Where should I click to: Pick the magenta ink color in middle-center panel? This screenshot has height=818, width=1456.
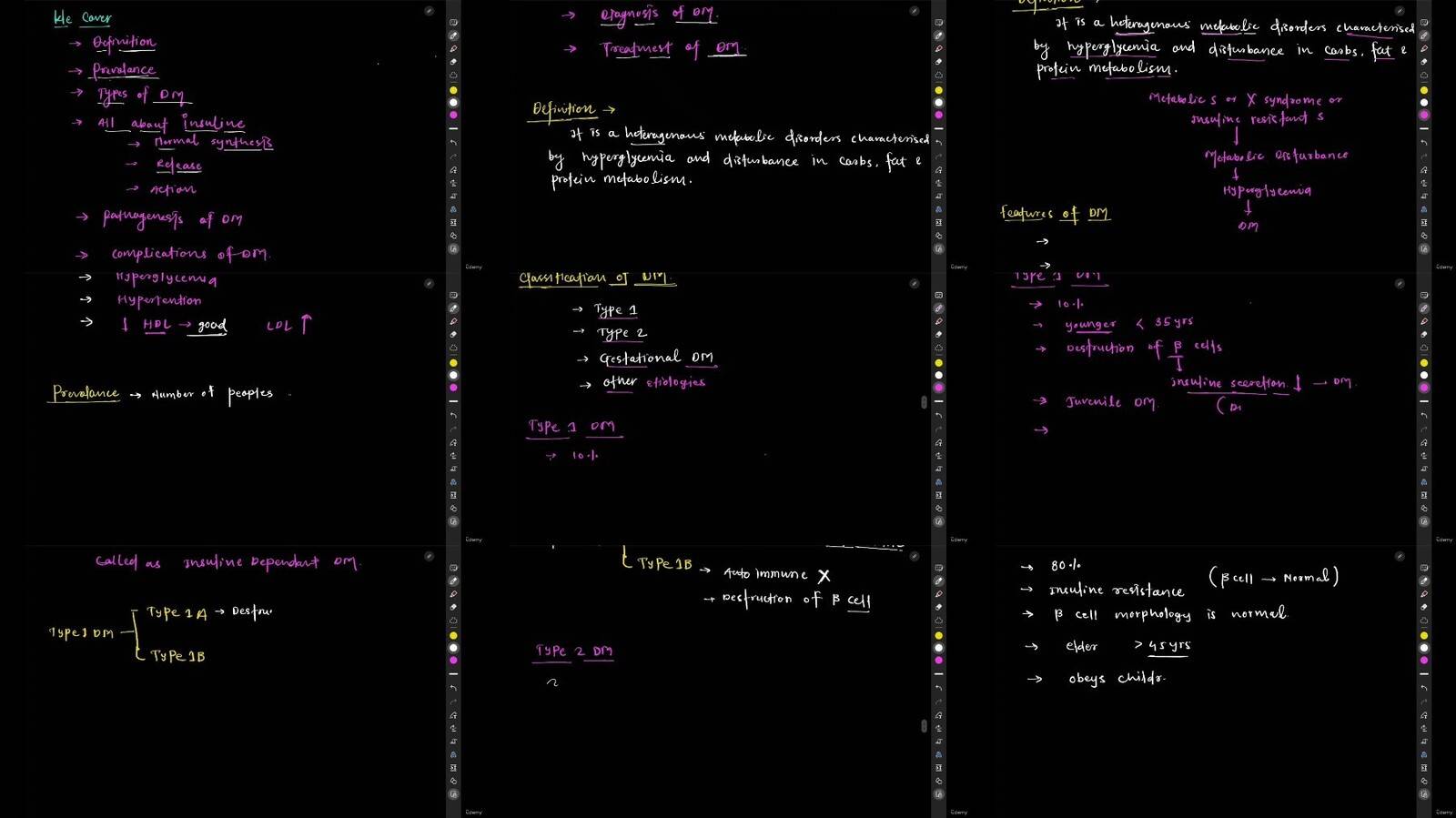[x=938, y=388]
